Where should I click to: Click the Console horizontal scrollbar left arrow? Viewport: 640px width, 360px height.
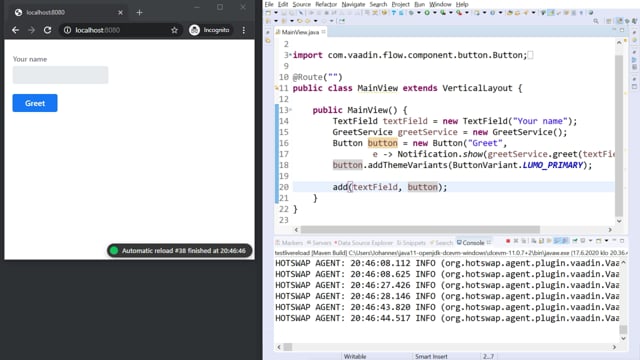pyautogui.click(x=279, y=347)
